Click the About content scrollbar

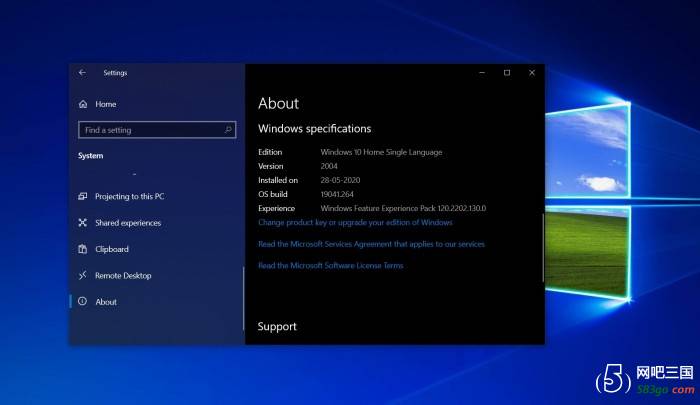click(543, 248)
